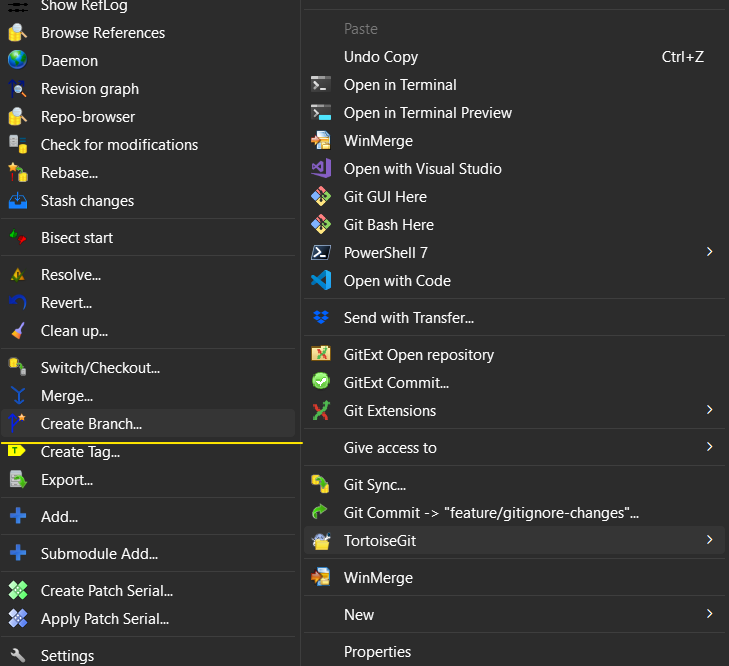Select Git Commit to feature/gitignore-changes

tap(514, 513)
